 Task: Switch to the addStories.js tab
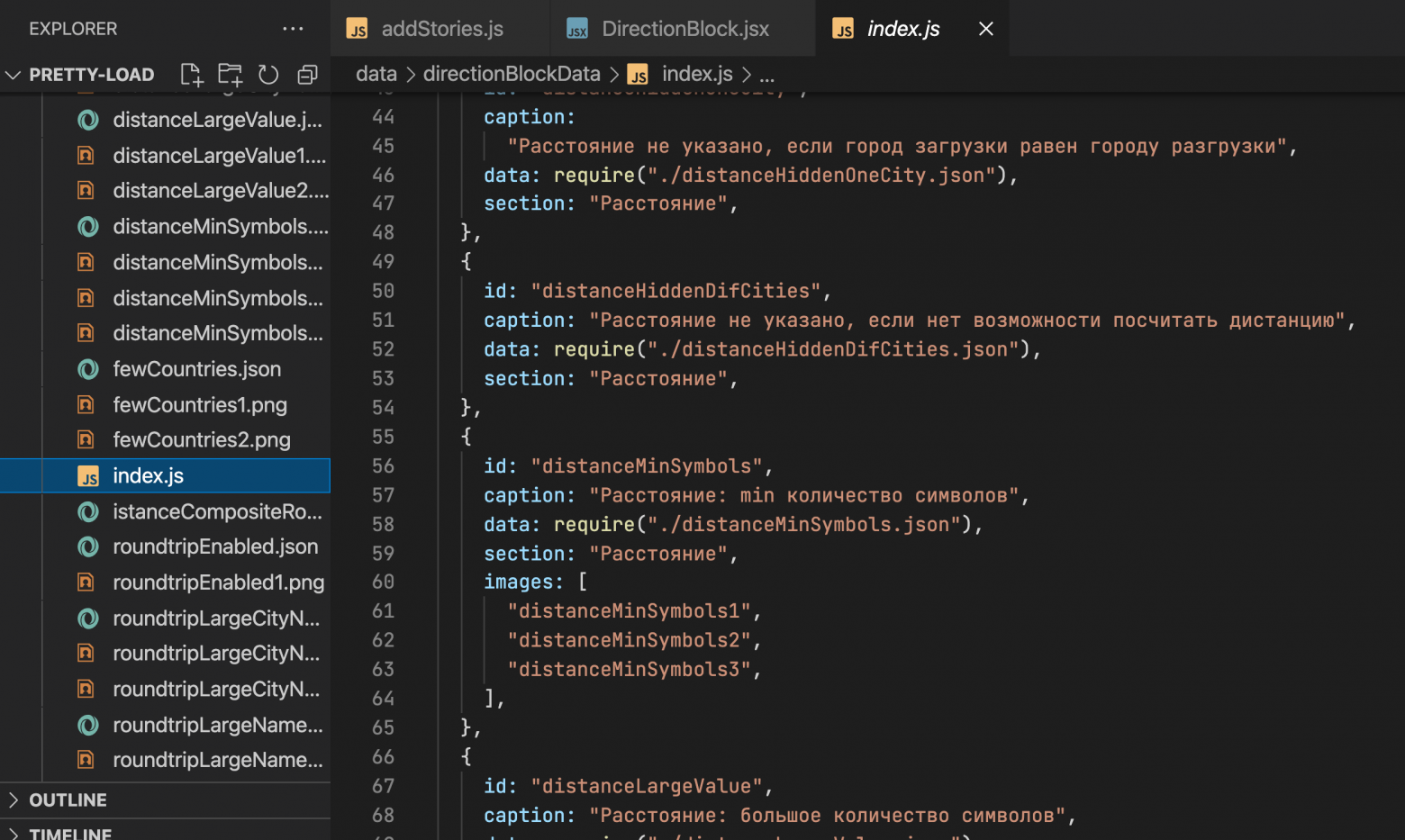[x=439, y=28]
